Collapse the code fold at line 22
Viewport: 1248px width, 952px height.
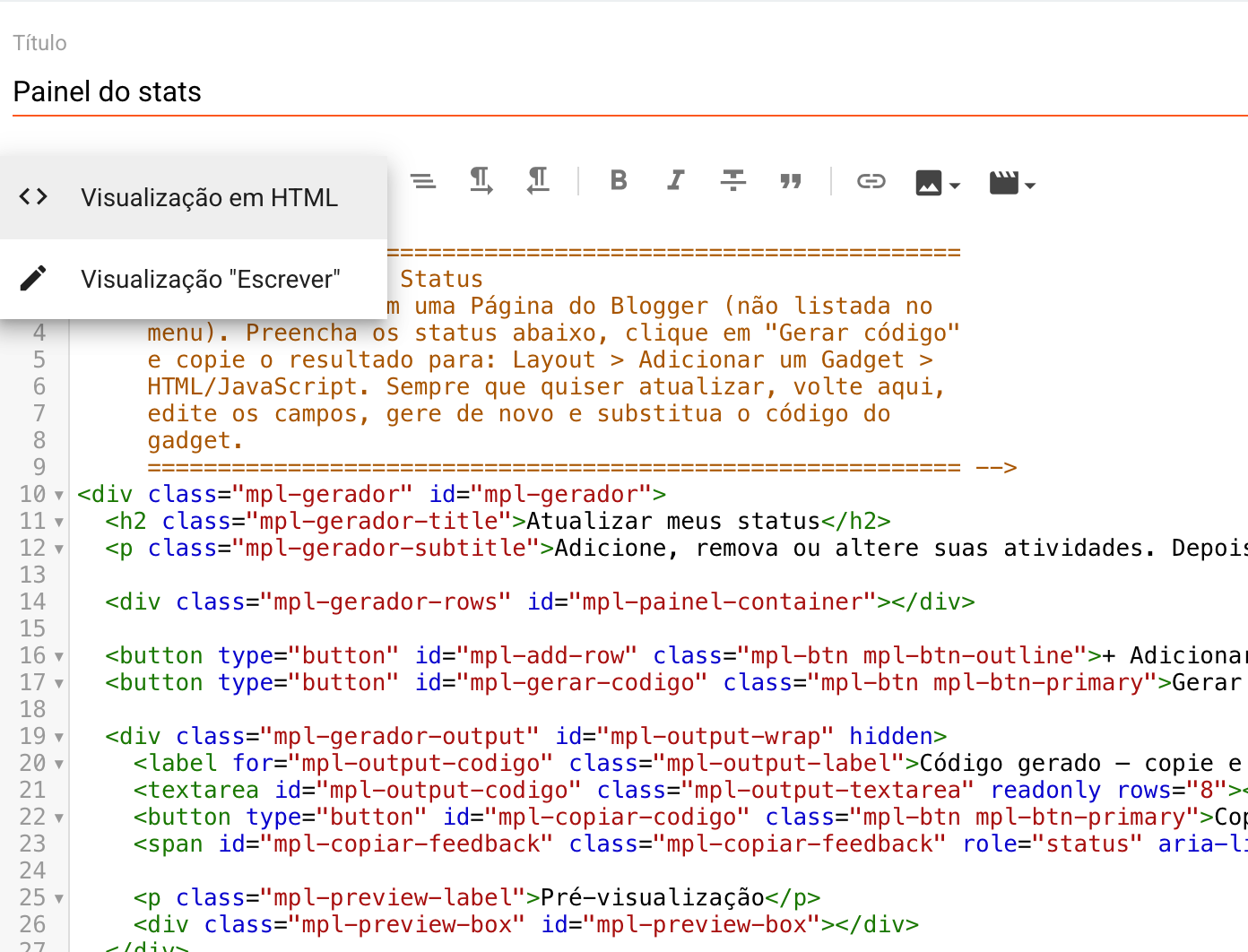(x=59, y=818)
